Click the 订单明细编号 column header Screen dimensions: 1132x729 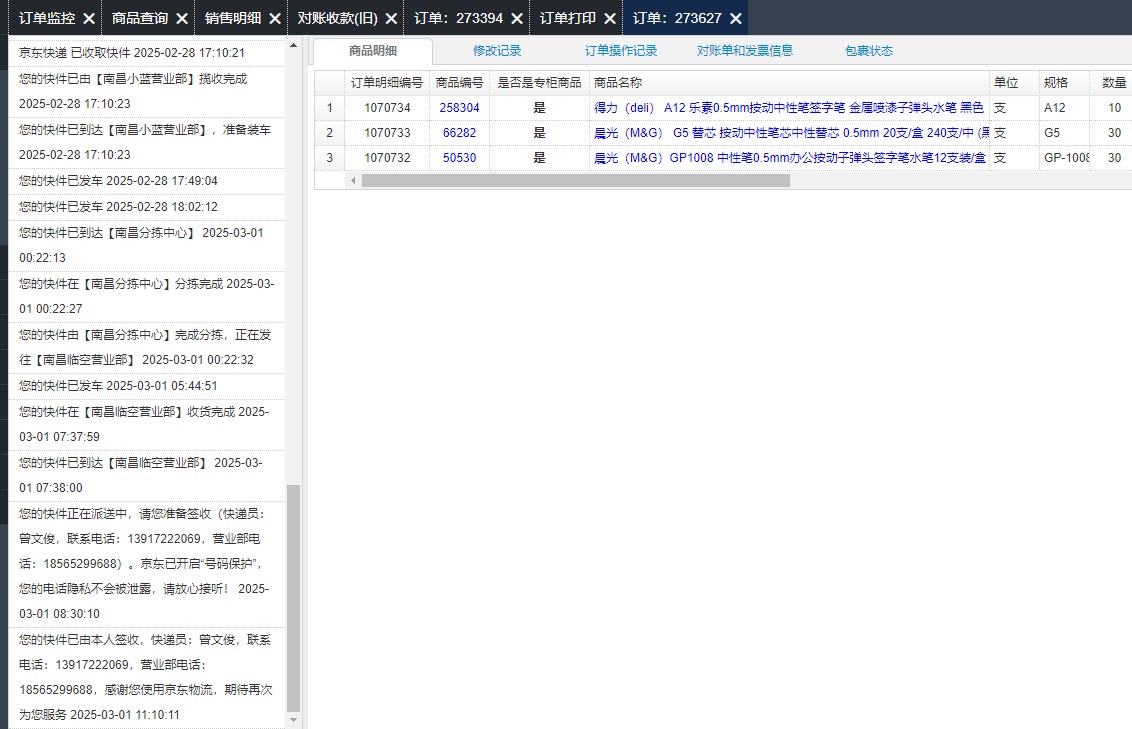(387, 83)
